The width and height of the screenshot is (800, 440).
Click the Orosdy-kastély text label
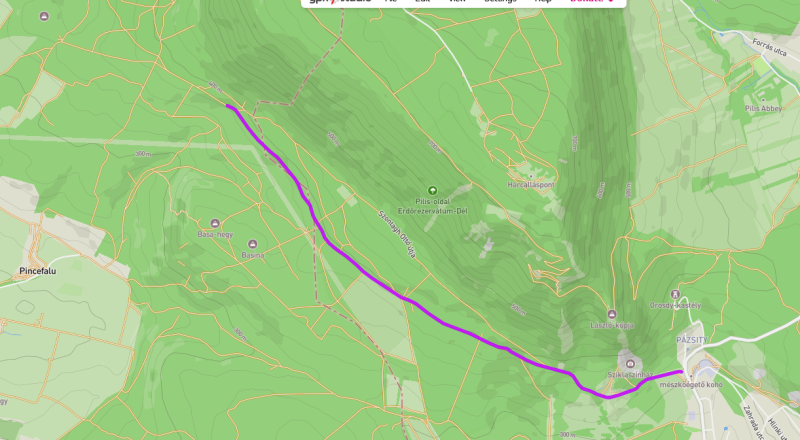tap(675, 305)
